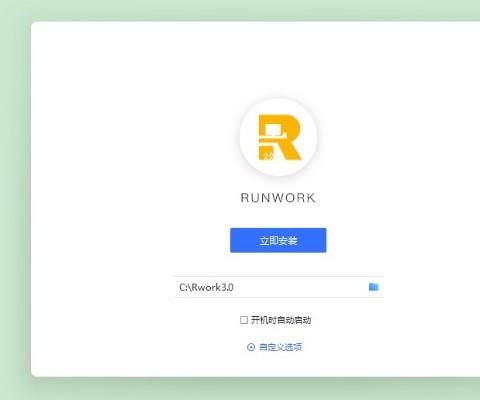Show custom options via 自定义选项 text

pyautogui.click(x=280, y=347)
